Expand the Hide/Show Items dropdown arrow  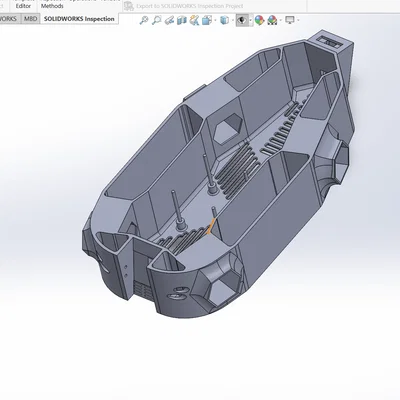point(251,20)
